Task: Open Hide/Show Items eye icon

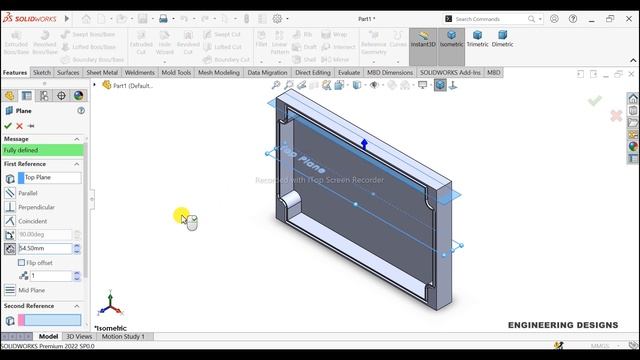Action: pyautogui.click(x=373, y=85)
